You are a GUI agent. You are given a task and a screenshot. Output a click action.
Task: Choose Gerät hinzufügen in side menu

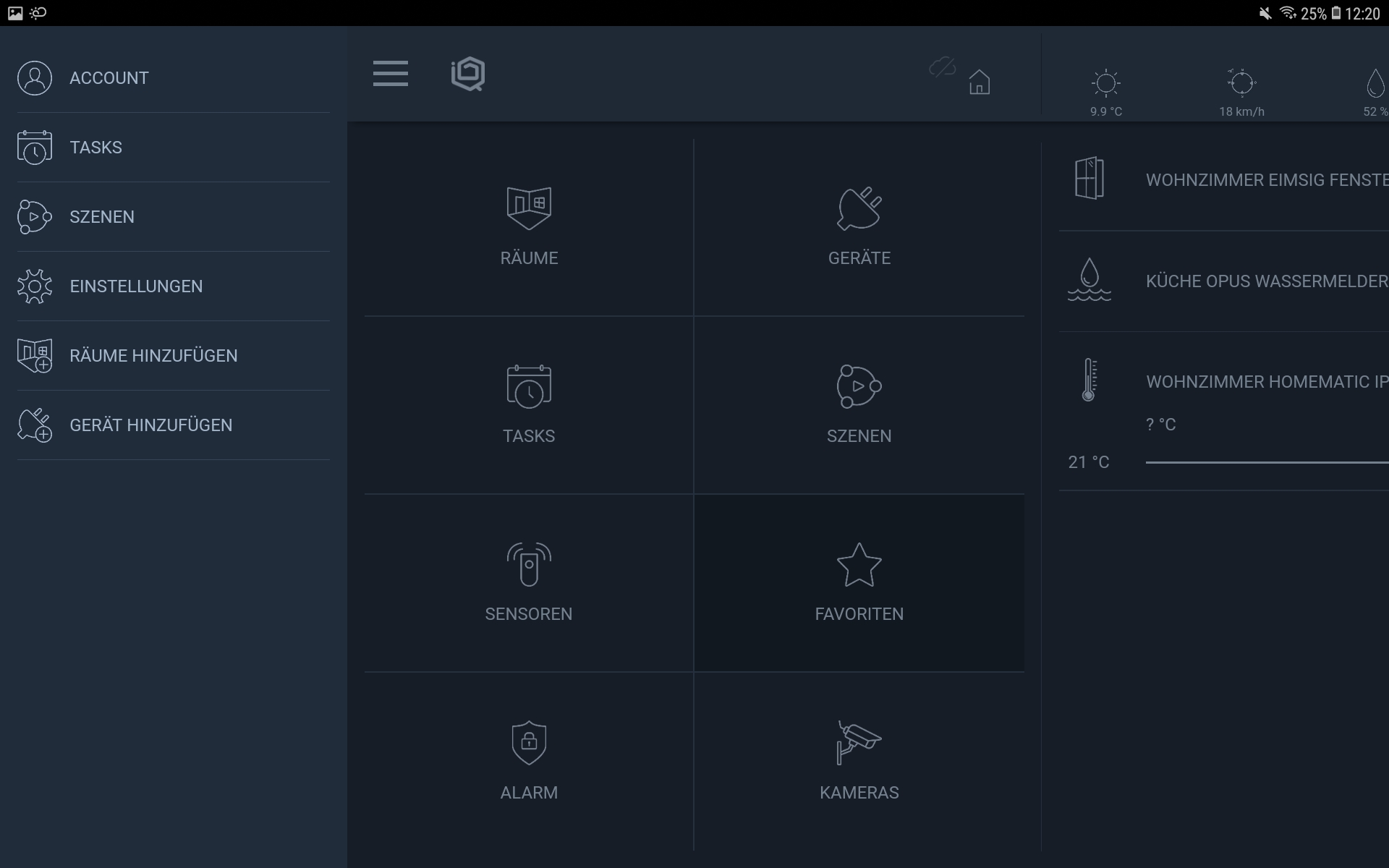tap(150, 425)
